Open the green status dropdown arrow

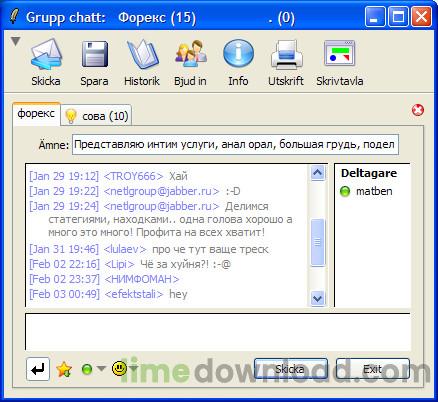(101, 368)
